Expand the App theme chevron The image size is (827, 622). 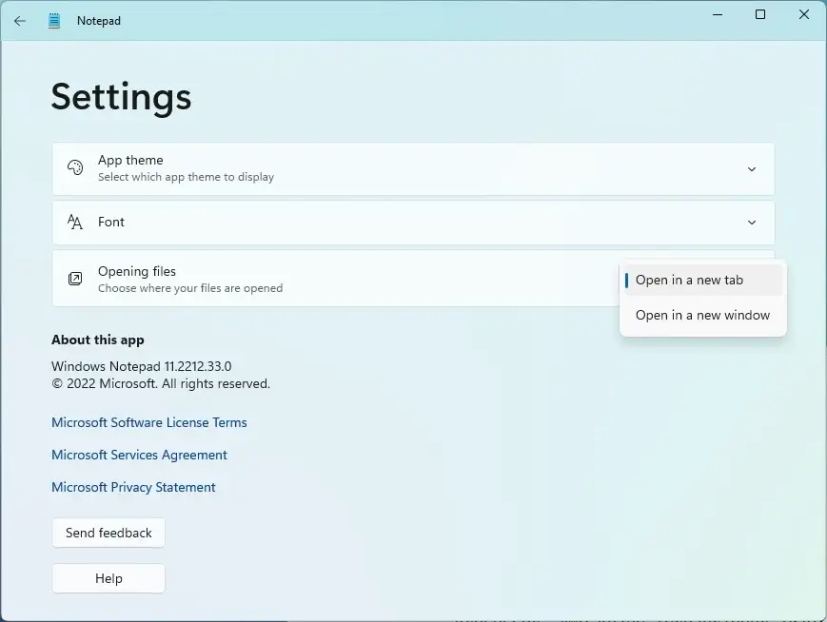coord(752,169)
